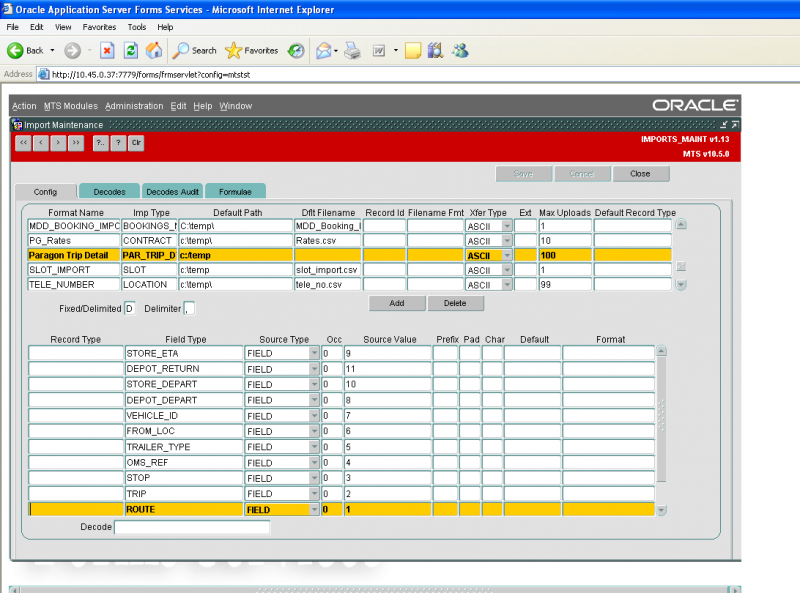Stop page loading with the red X icon
This screenshot has height=593, width=800.
[x=107, y=51]
